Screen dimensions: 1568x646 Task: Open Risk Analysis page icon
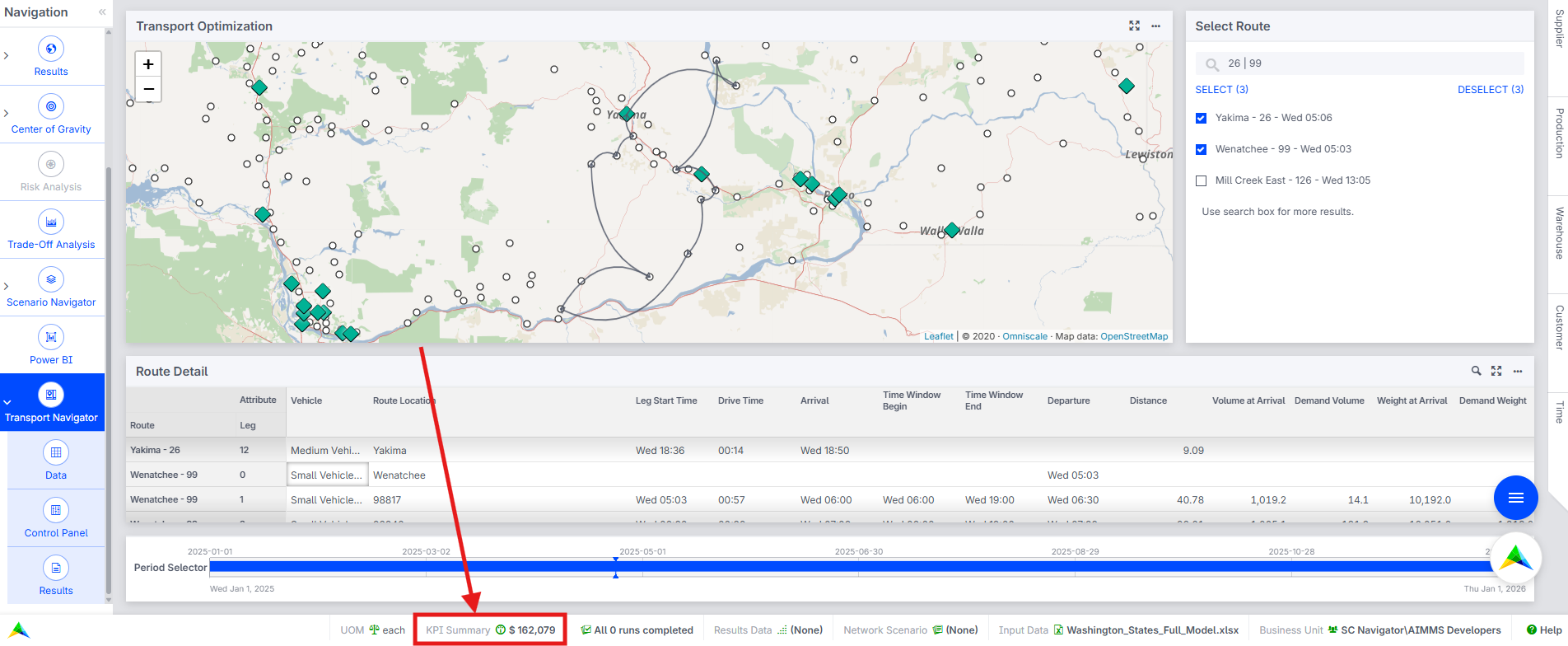pyautogui.click(x=51, y=165)
